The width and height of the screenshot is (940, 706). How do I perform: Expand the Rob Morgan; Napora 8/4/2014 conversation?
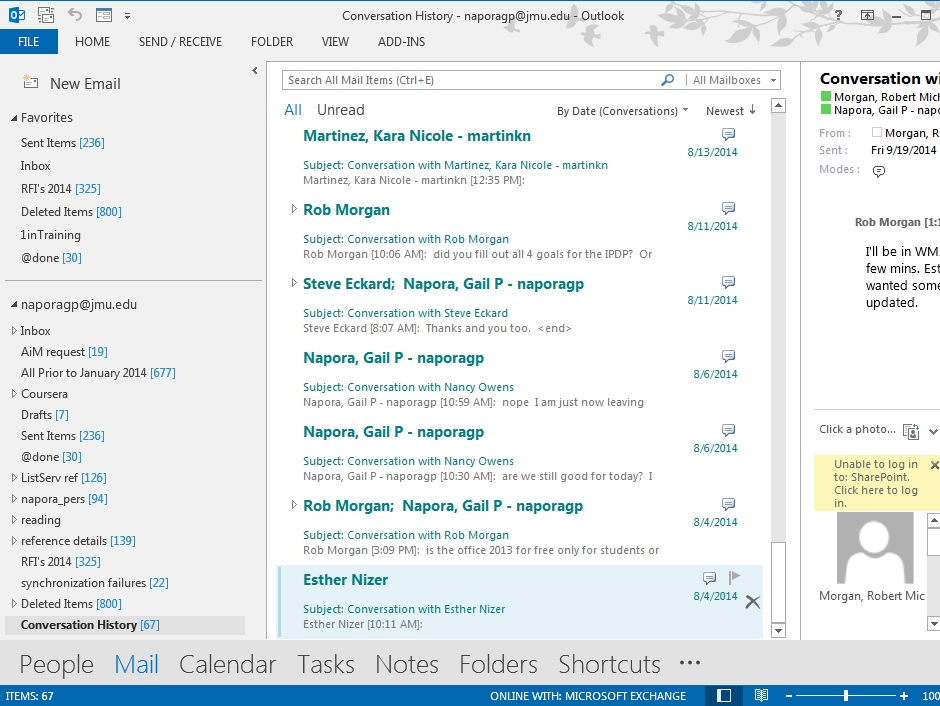[294, 505]
